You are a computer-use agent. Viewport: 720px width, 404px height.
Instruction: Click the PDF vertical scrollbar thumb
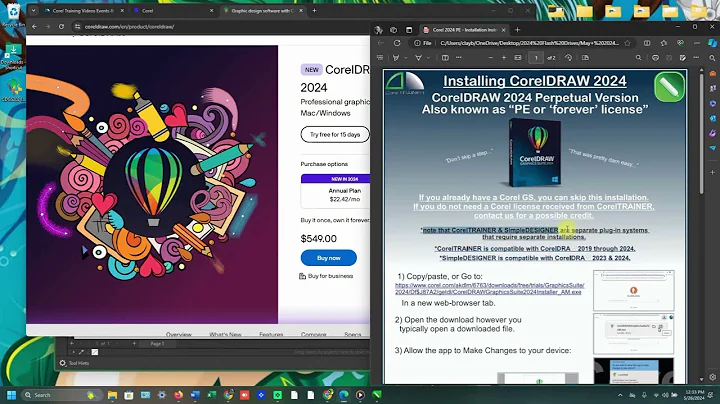[701, 133]
